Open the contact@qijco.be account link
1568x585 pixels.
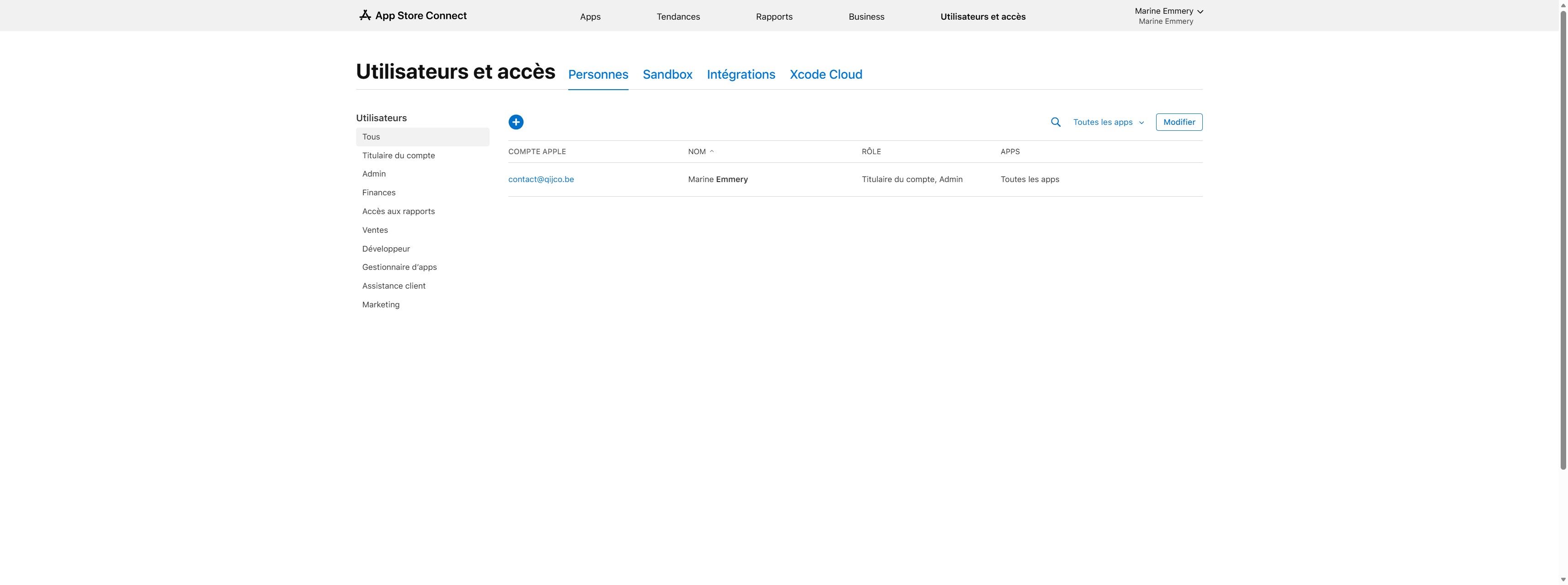(x=540, y=180)
